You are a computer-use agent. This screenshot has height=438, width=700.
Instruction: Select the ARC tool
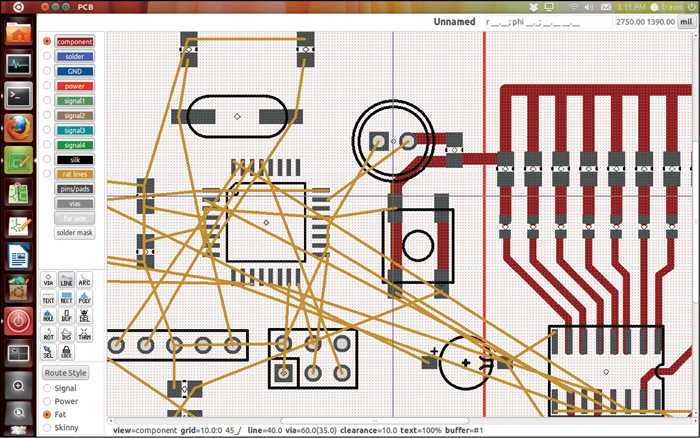pos(85,281)
